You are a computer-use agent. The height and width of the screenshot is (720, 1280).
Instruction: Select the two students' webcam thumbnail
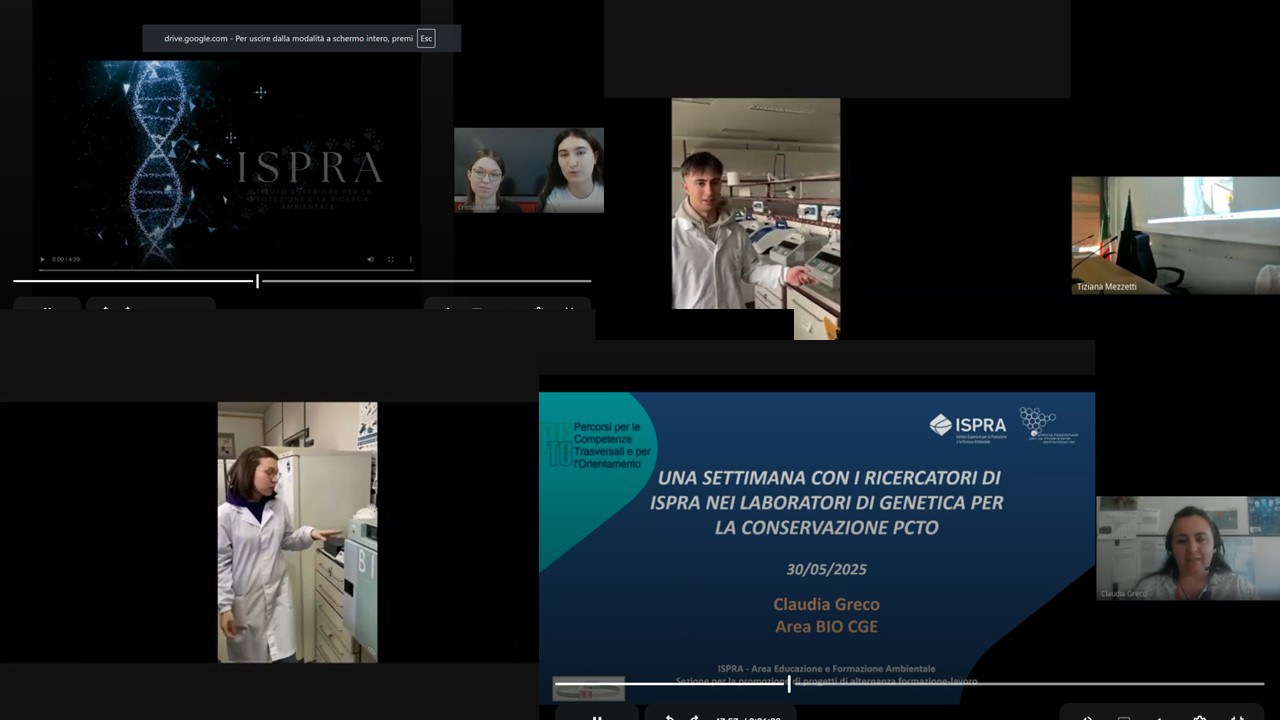pyautogui.click(x=528, y=170)
